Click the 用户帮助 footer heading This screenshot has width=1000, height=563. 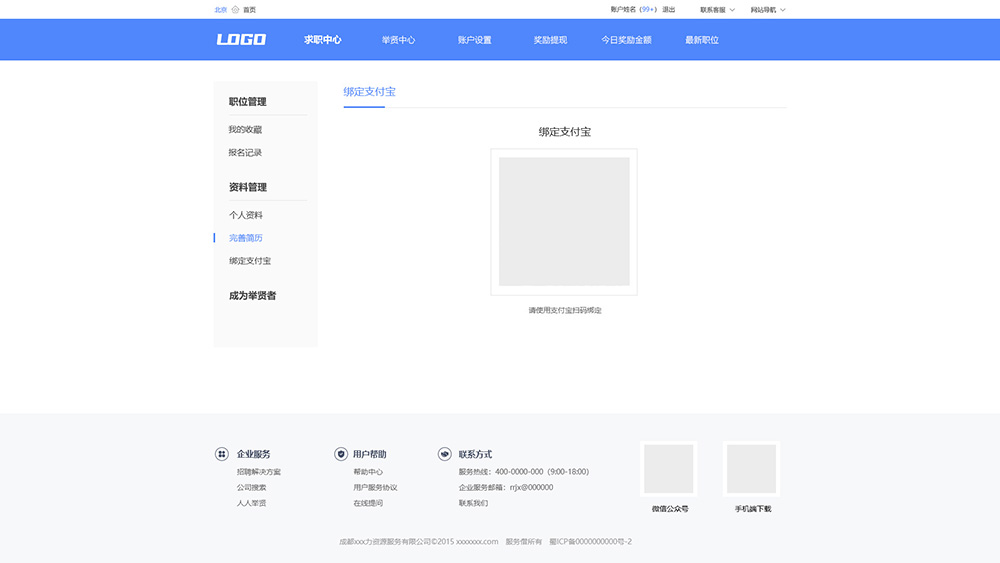point(369,454)
